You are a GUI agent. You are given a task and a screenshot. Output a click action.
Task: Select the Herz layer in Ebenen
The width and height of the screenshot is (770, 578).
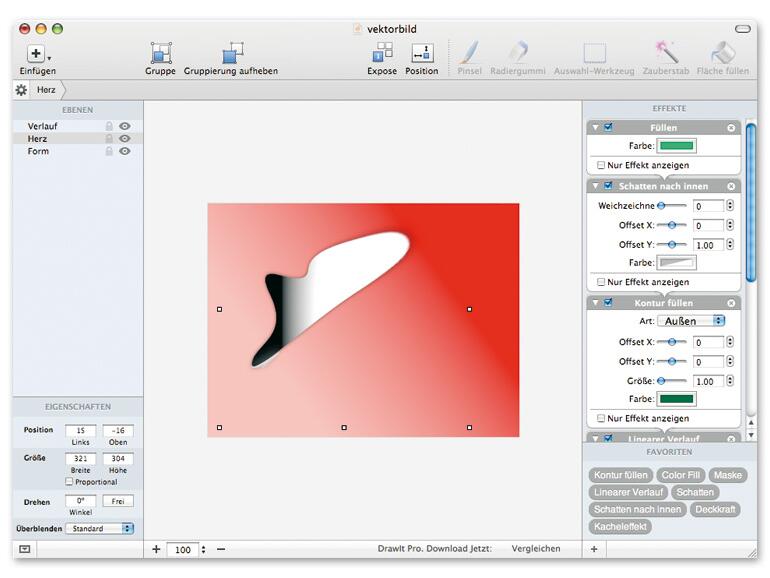coord(38,139)
